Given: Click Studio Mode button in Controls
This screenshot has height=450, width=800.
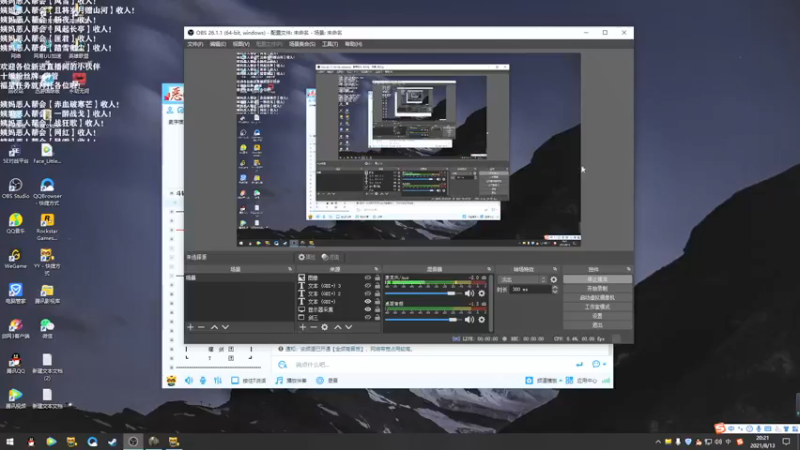Looking at the screenshot, I should pos(597,307).
